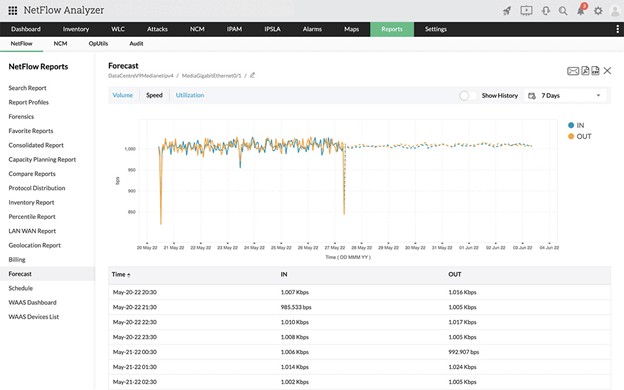Edit the interface name pencil icon
624x390 pixels.
(252, 75)
